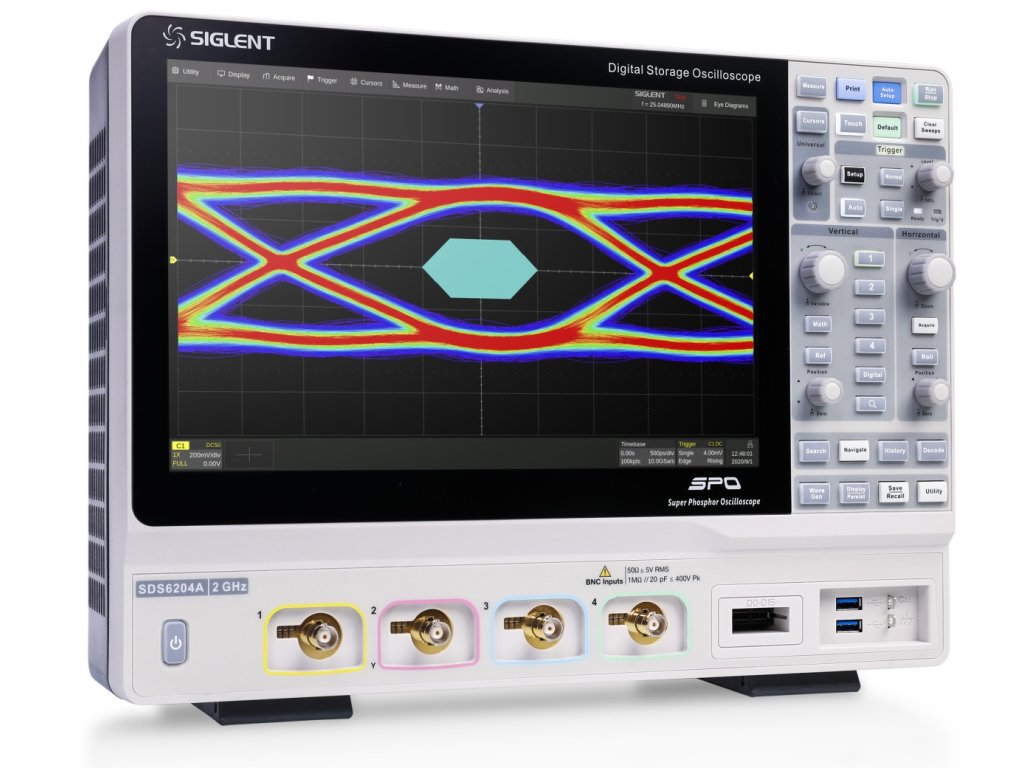The image size is (1024, 768).
Task: Open the on-screen Acquire menu
Action: pyautogui.click(x=279, y=77)
